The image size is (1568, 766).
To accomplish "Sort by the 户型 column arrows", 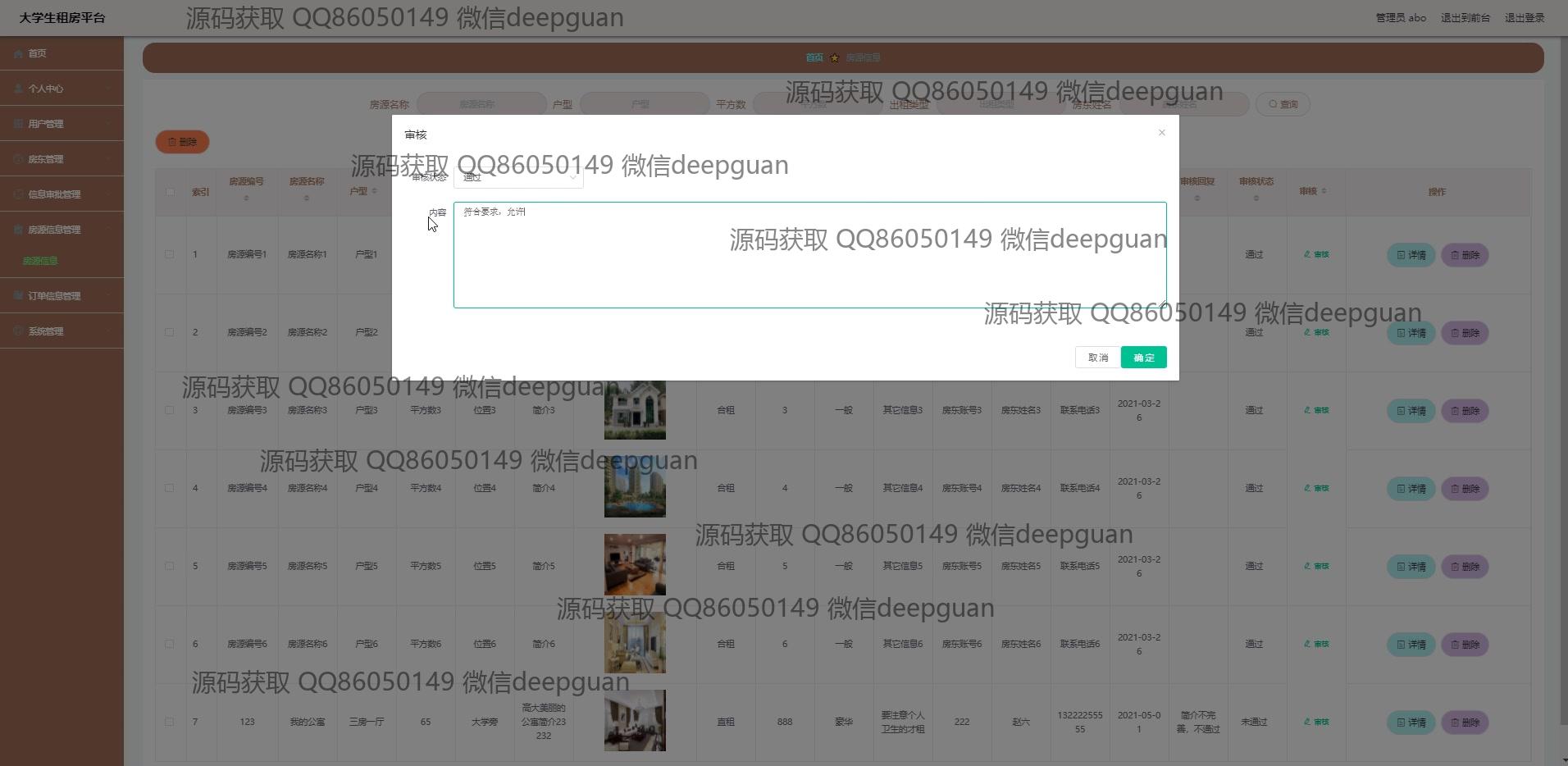I will tap(374, 192).
